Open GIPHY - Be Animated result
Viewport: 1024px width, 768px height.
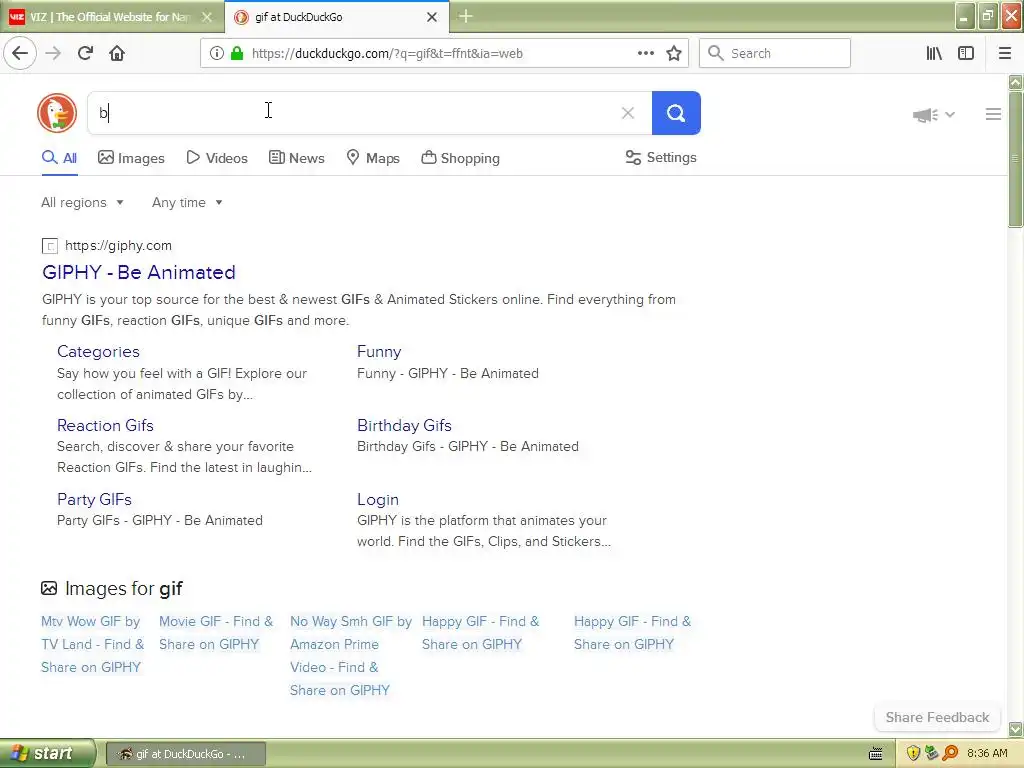pyautogui.click(x=138, y=272)
